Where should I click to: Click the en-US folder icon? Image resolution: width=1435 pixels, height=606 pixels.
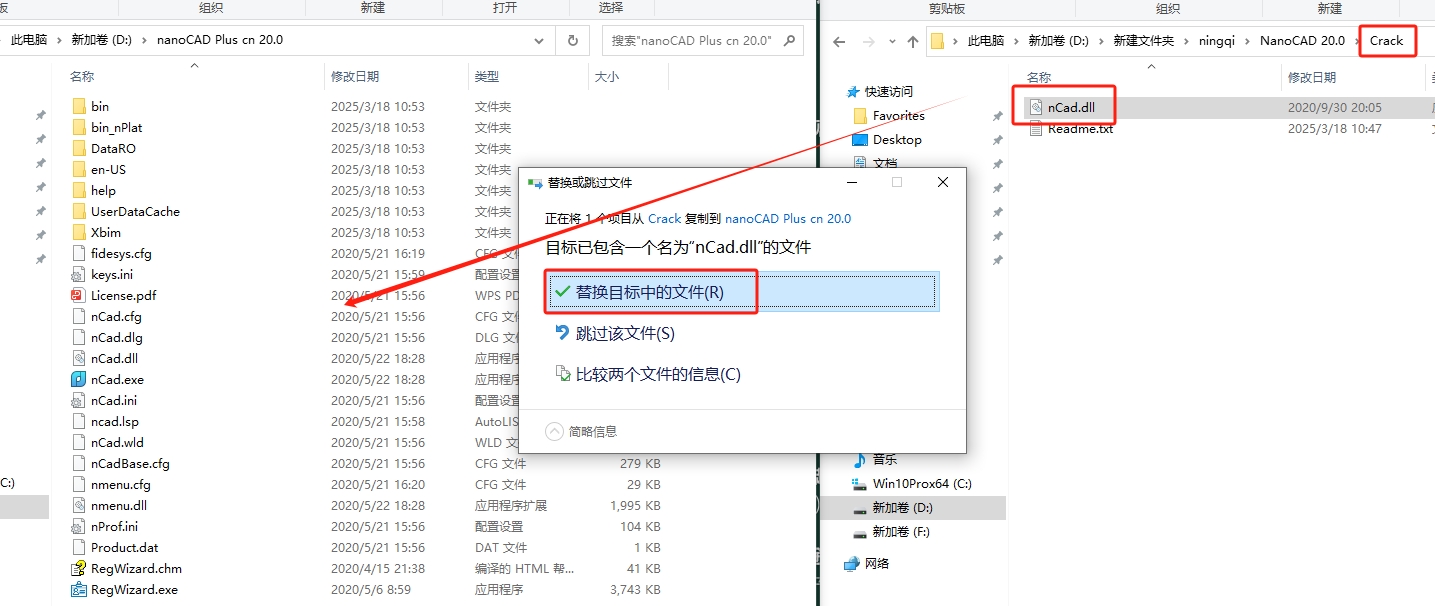(79, 169)
